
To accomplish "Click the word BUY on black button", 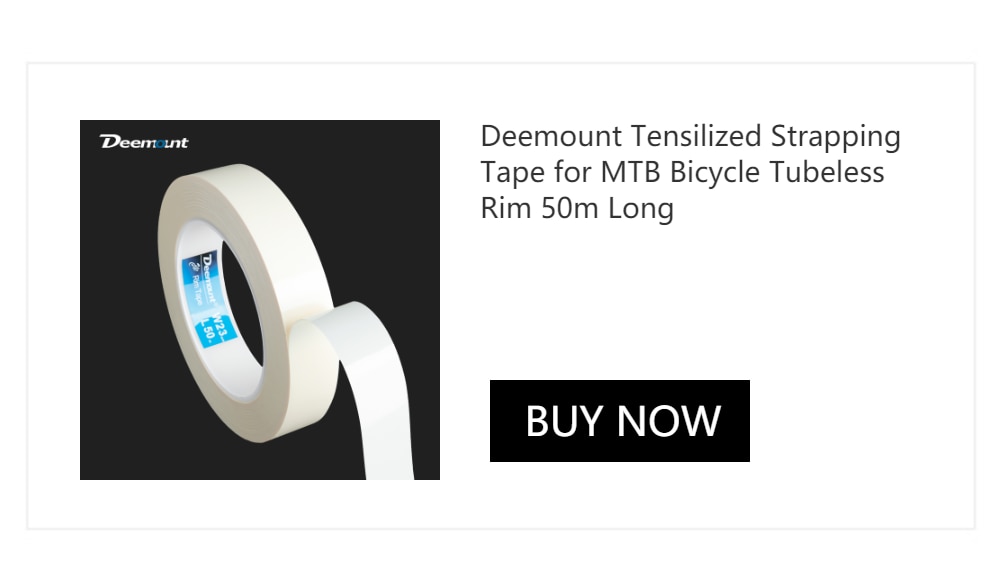I will pos(564,421).
